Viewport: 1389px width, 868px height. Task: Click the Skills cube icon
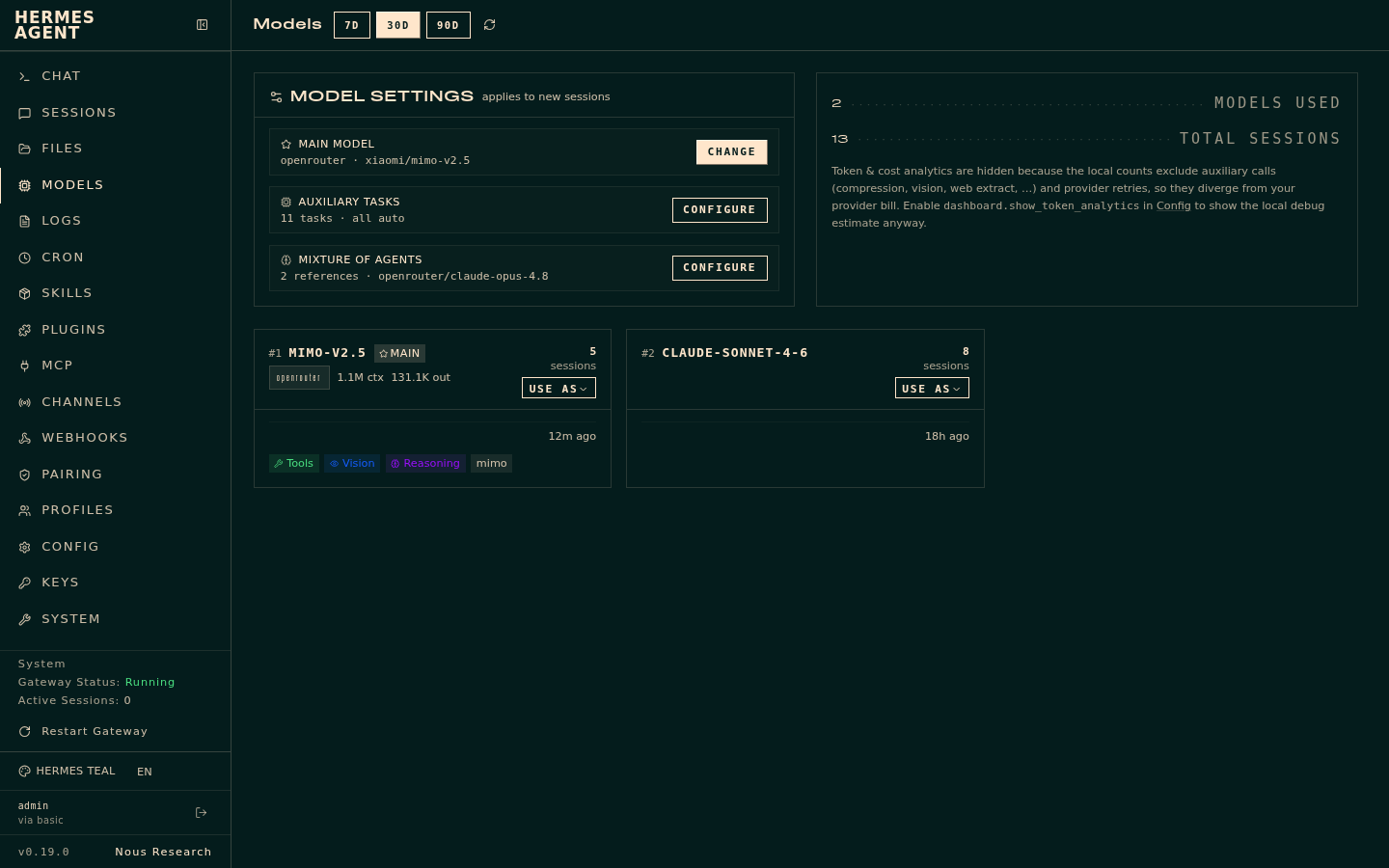click(x=25, y=293)
